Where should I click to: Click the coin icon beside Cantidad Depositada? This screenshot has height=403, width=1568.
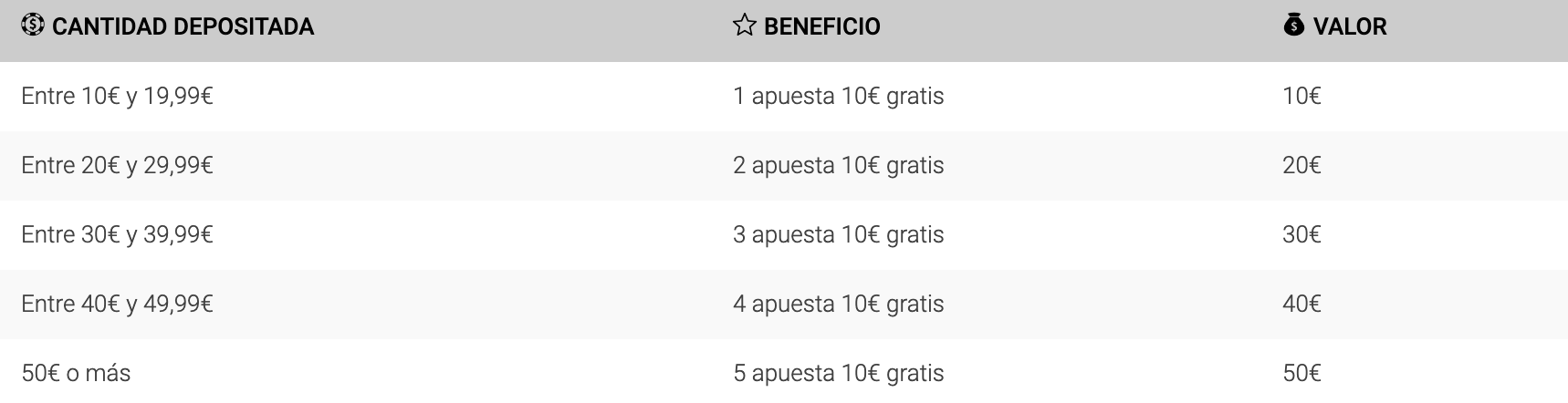[32, 26]
